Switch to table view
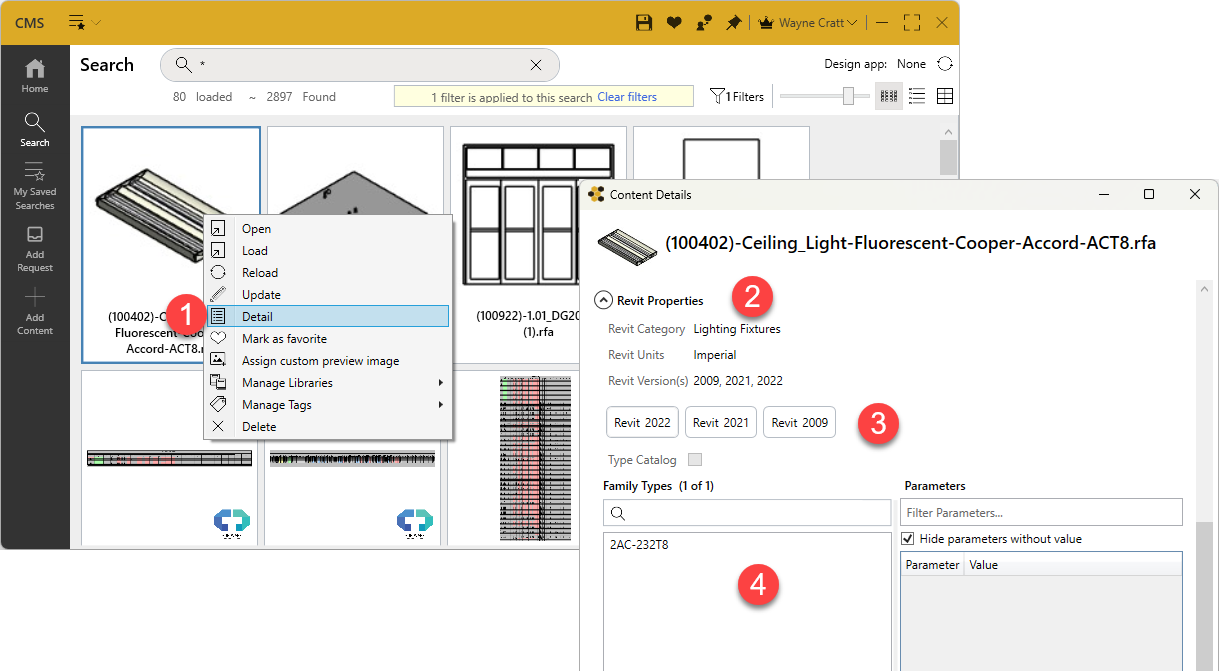 (x=944, y=96)
